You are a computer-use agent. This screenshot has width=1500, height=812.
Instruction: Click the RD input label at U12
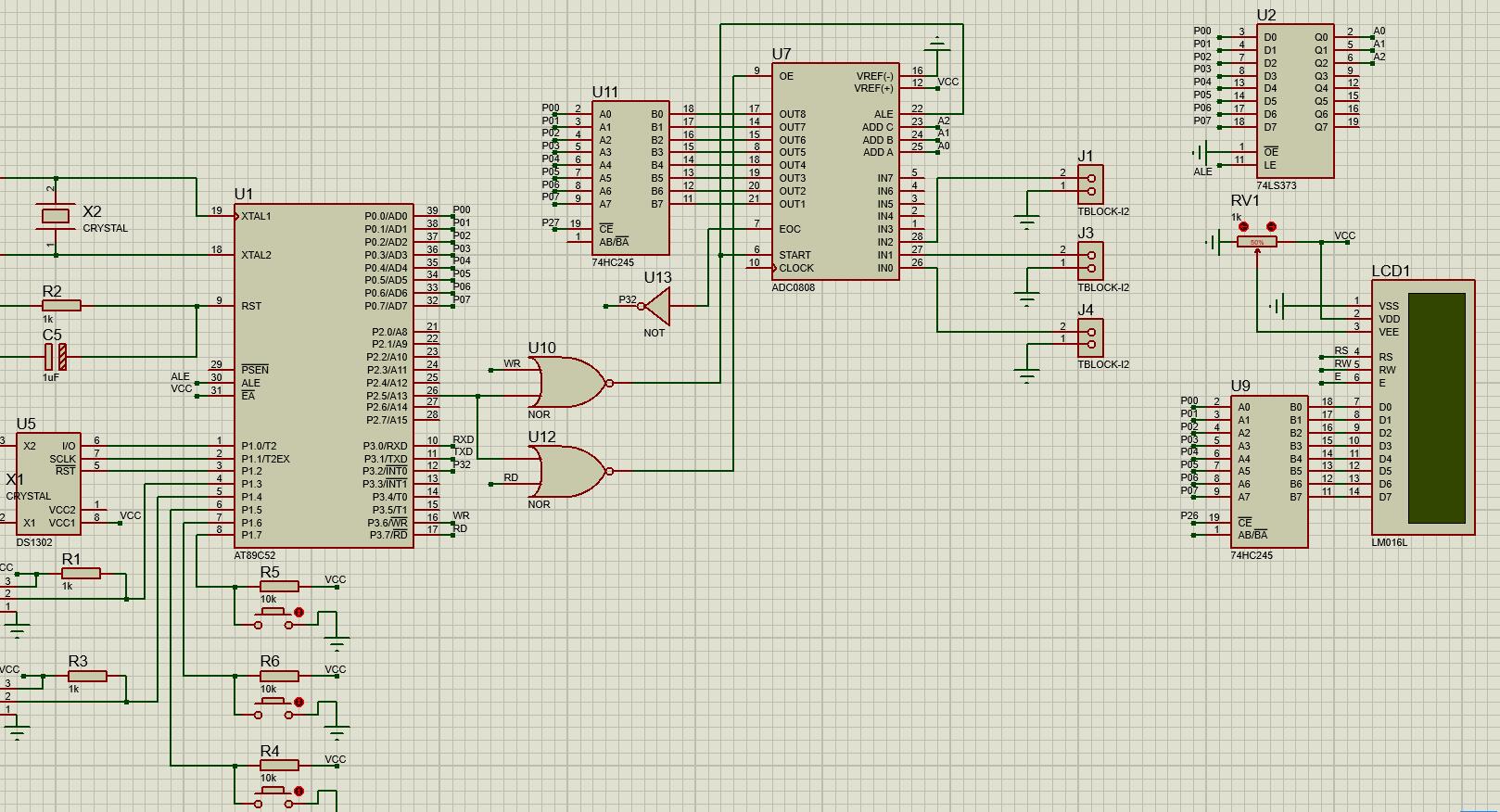(x=511, y=478)
